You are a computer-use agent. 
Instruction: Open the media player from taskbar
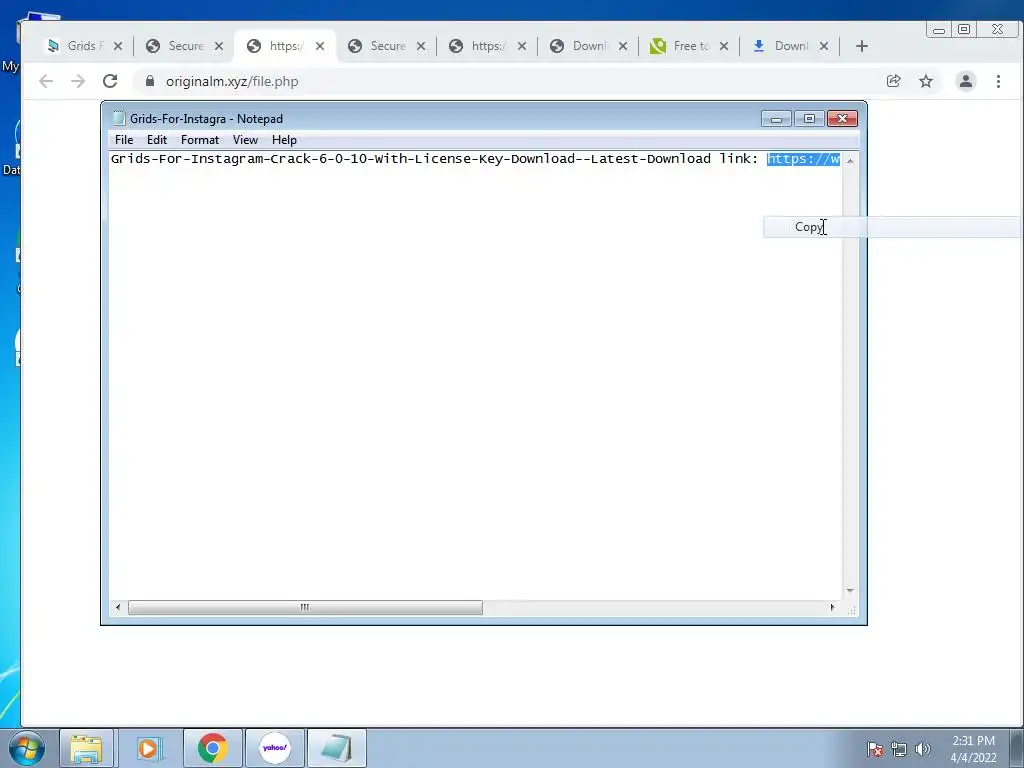tap(149, 748)
